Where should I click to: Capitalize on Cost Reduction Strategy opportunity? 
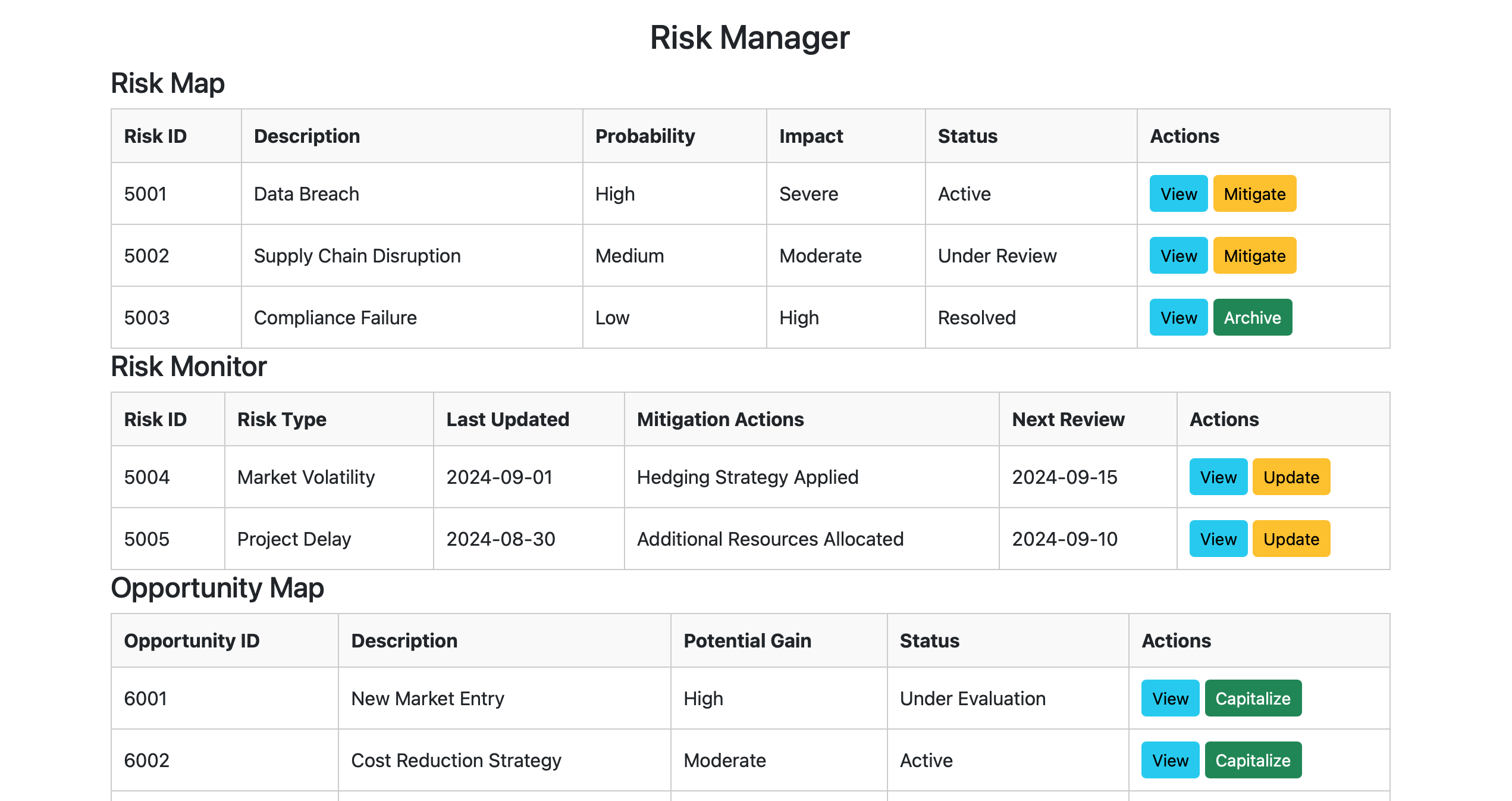[1252, 761]
